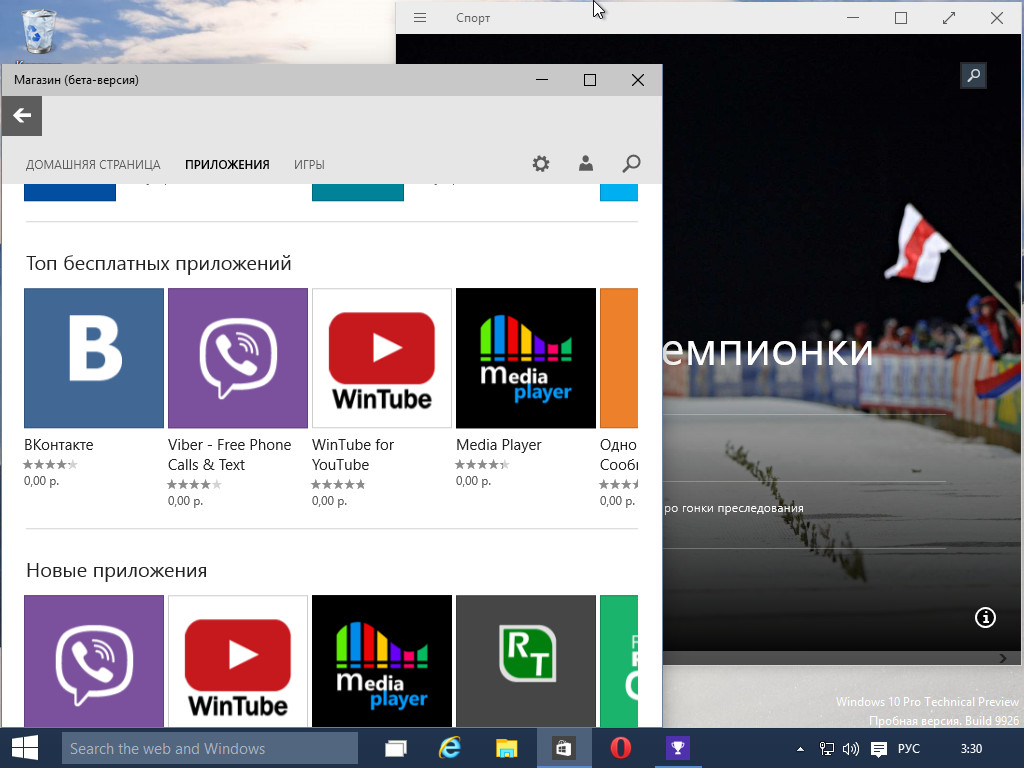Image resolution: width=1024 pixels, height=768 pixels.
Task: Show hidden system tray icons
Action: click(x=800, y=749)
